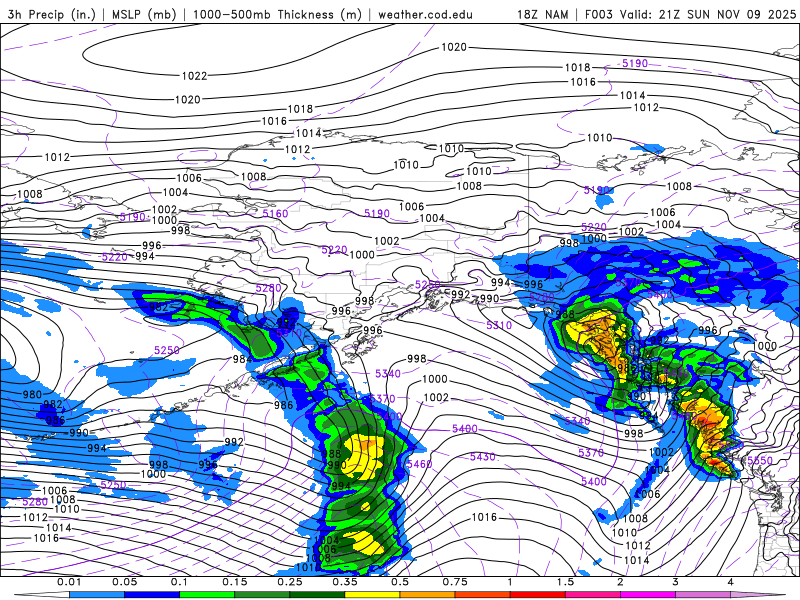The width and height of the screenshot is (800, 600).
Task: Click the '0.35' legend value
Action: [345, 582]
